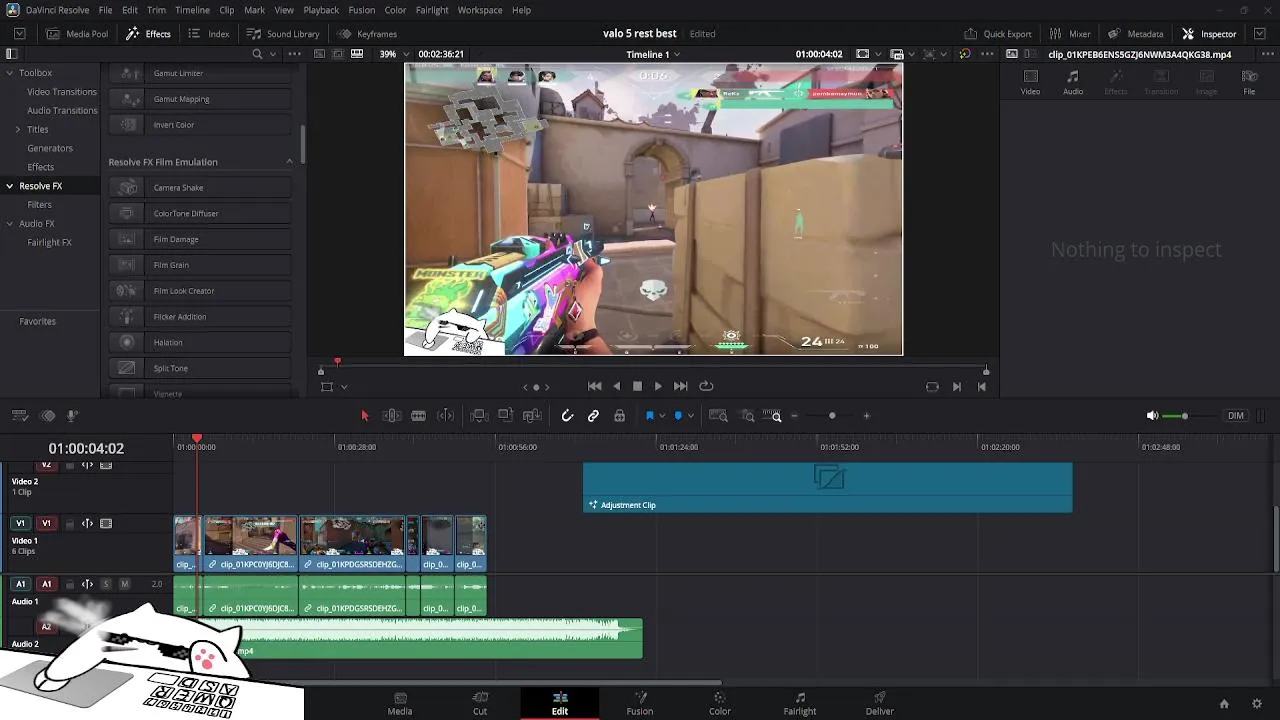Collapse the Resolve FX category
Image resolution: width=1280 pixels, height=720 pixels.
coord(10,186)
